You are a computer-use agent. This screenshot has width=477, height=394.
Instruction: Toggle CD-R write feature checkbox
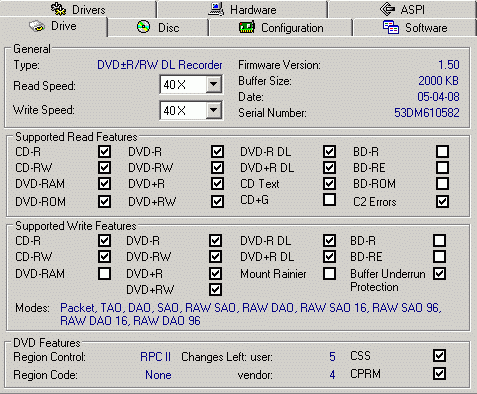pyautogui.click(x=104, y=241)
